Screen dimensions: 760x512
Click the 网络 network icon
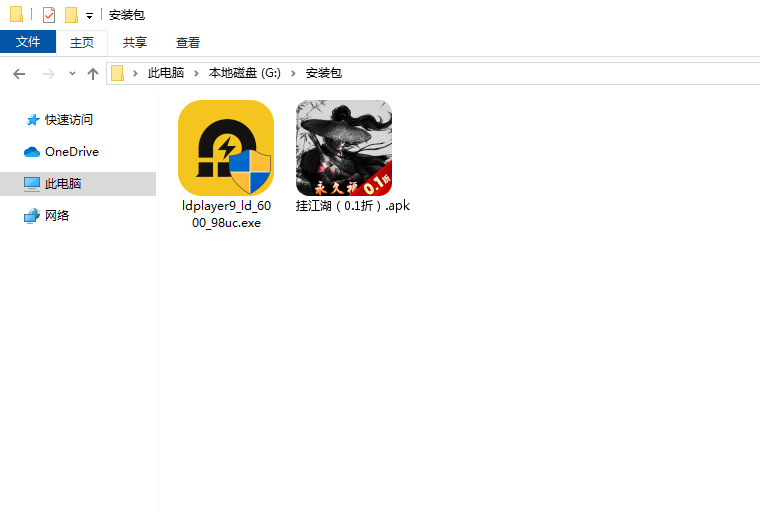click(32, 216)
